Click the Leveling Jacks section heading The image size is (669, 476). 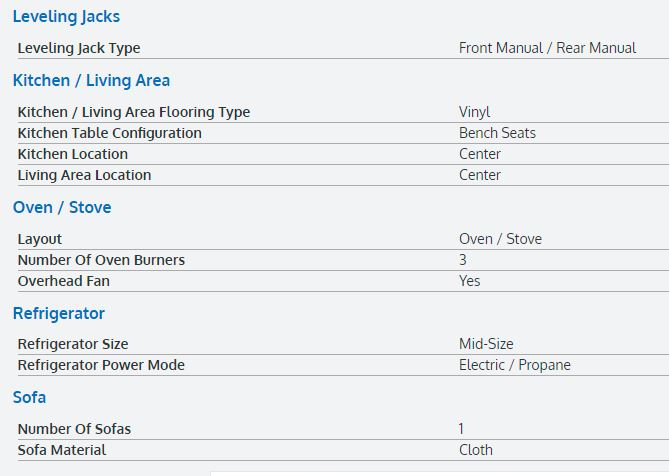[x=66, y=16]
